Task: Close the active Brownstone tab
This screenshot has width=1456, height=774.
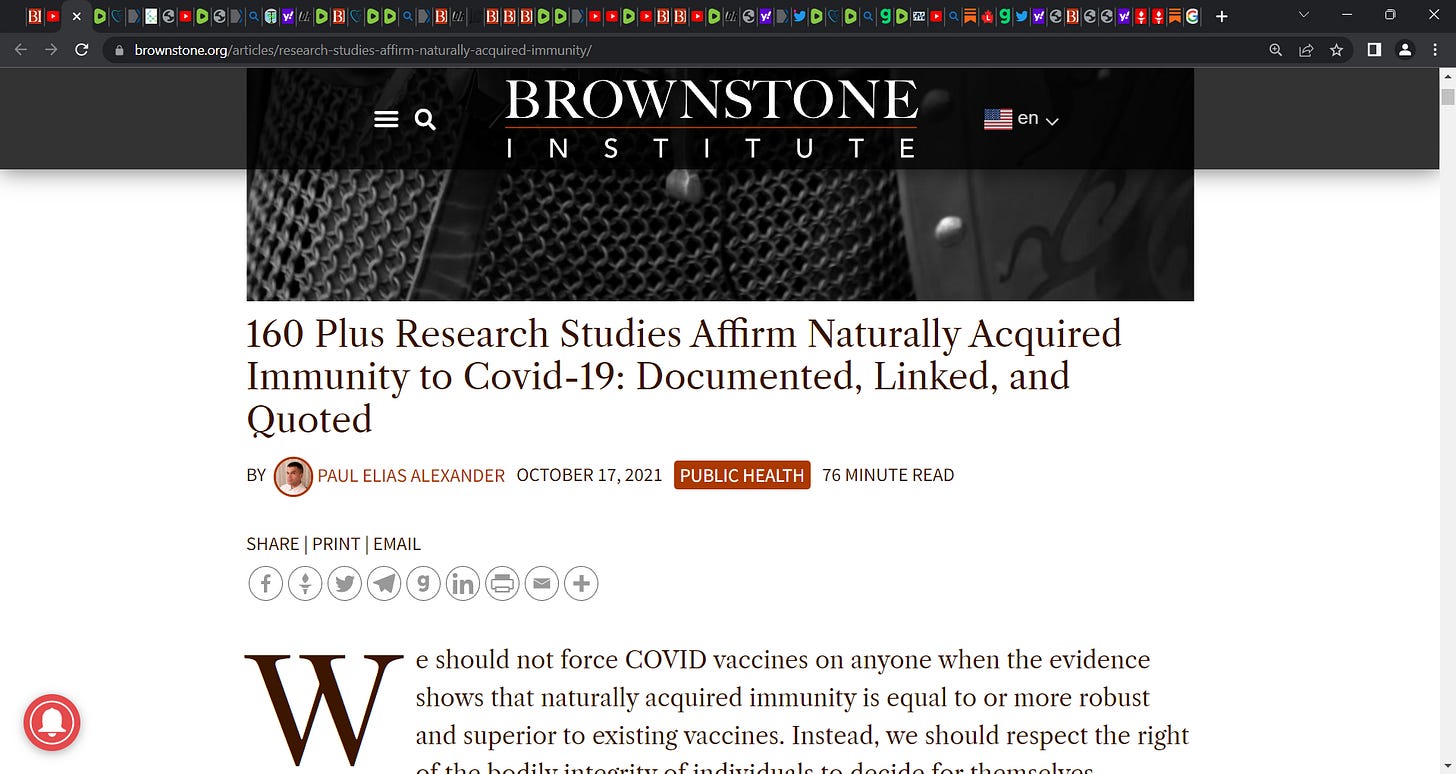Action: [76, 16]
